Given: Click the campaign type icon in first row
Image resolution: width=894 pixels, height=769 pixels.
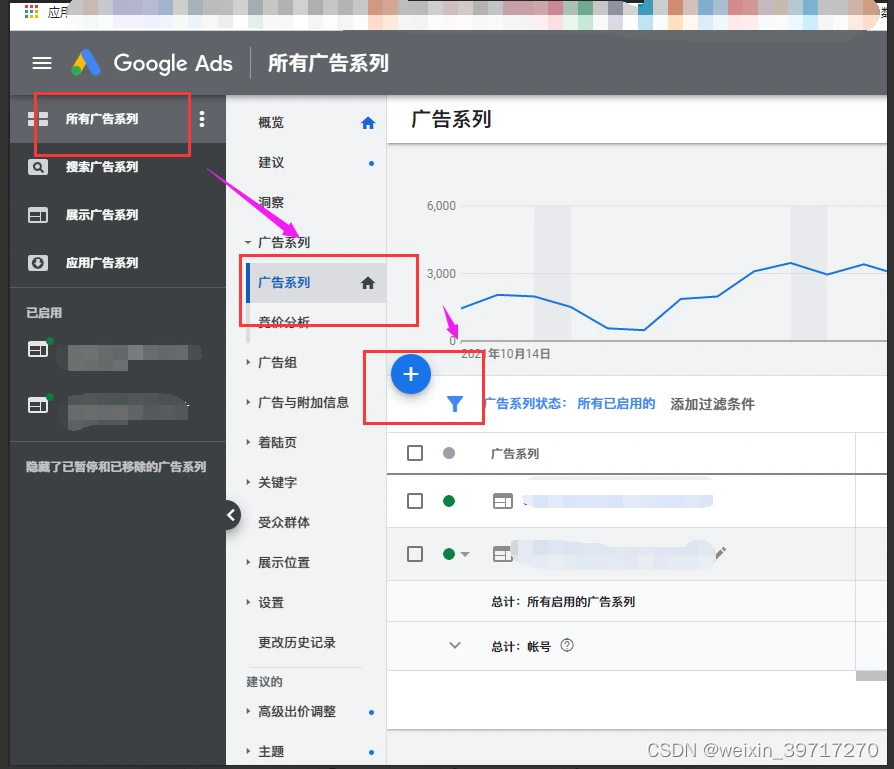Looking at the screenshot, I should 502,501.
